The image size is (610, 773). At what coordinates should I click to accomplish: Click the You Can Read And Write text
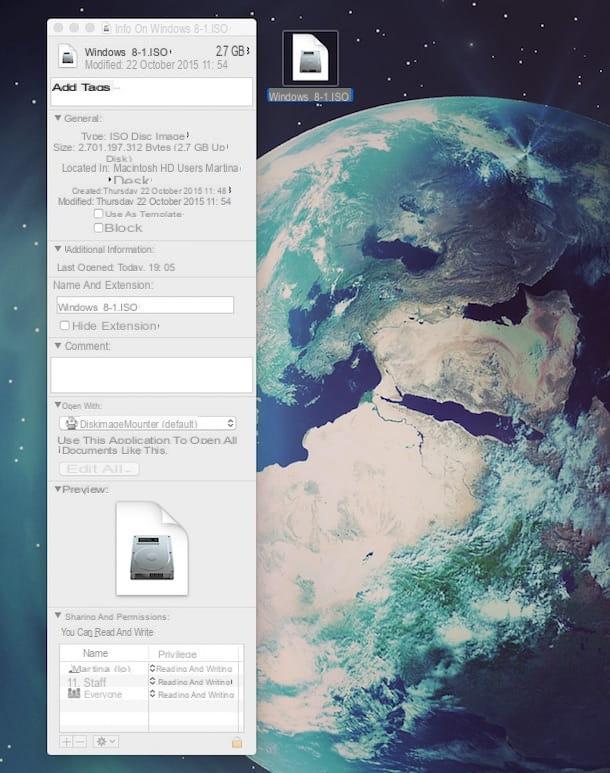(x=107, y=632)
